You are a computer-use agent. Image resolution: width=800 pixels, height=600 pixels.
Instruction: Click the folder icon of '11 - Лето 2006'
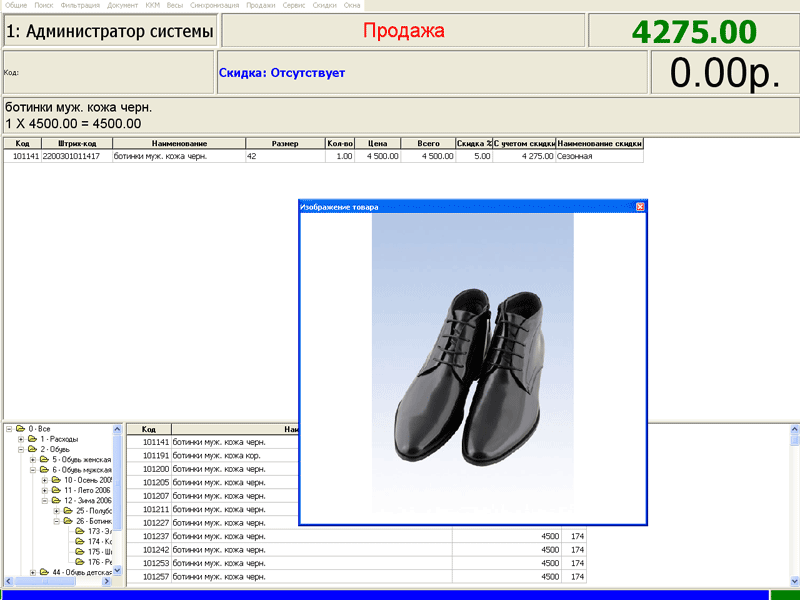(x=56, y=491)
